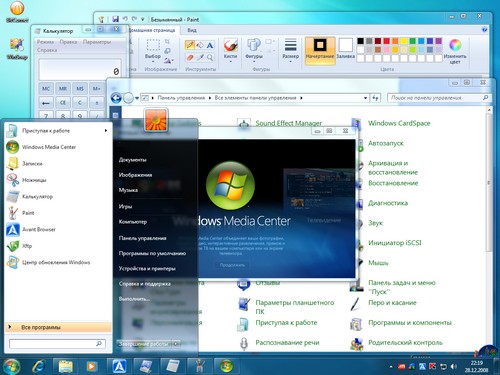Open the Windows CardSpace link
The image size is (500, 375).
pyautogui.click(x=399, y=123)
